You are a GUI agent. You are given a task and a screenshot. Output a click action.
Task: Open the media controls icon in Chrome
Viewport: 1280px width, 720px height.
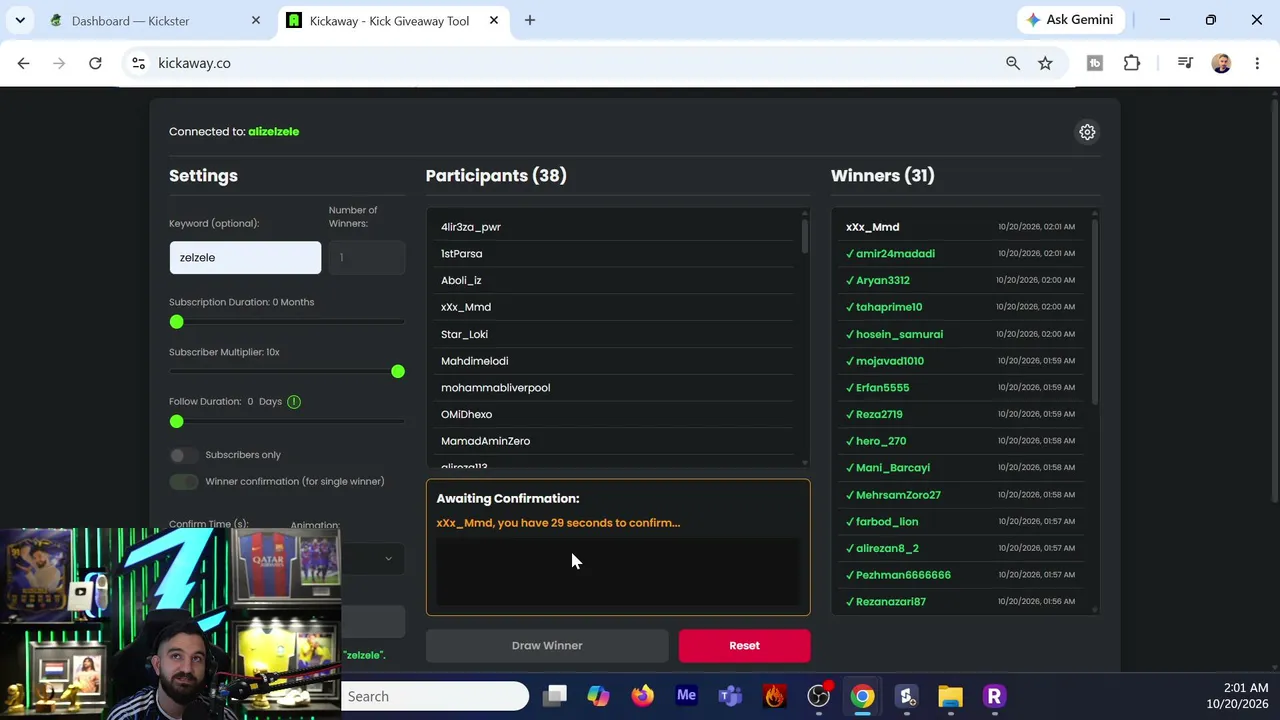(x=1185, y=63)
